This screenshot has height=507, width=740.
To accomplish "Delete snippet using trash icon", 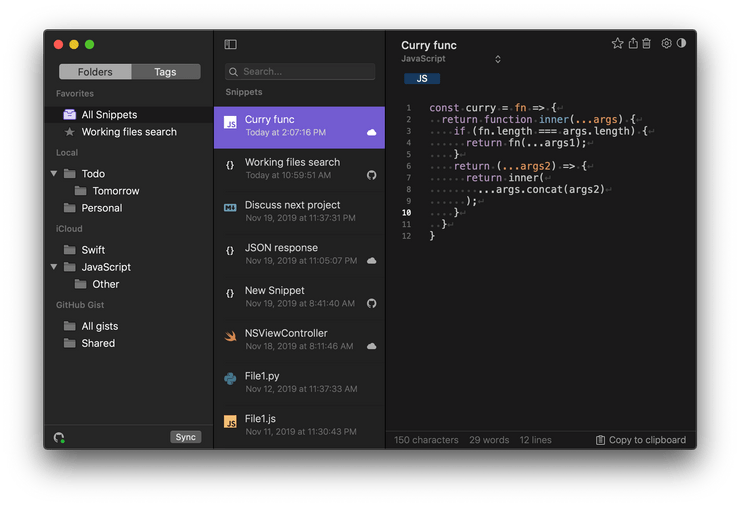I will [x=647, y=43].
